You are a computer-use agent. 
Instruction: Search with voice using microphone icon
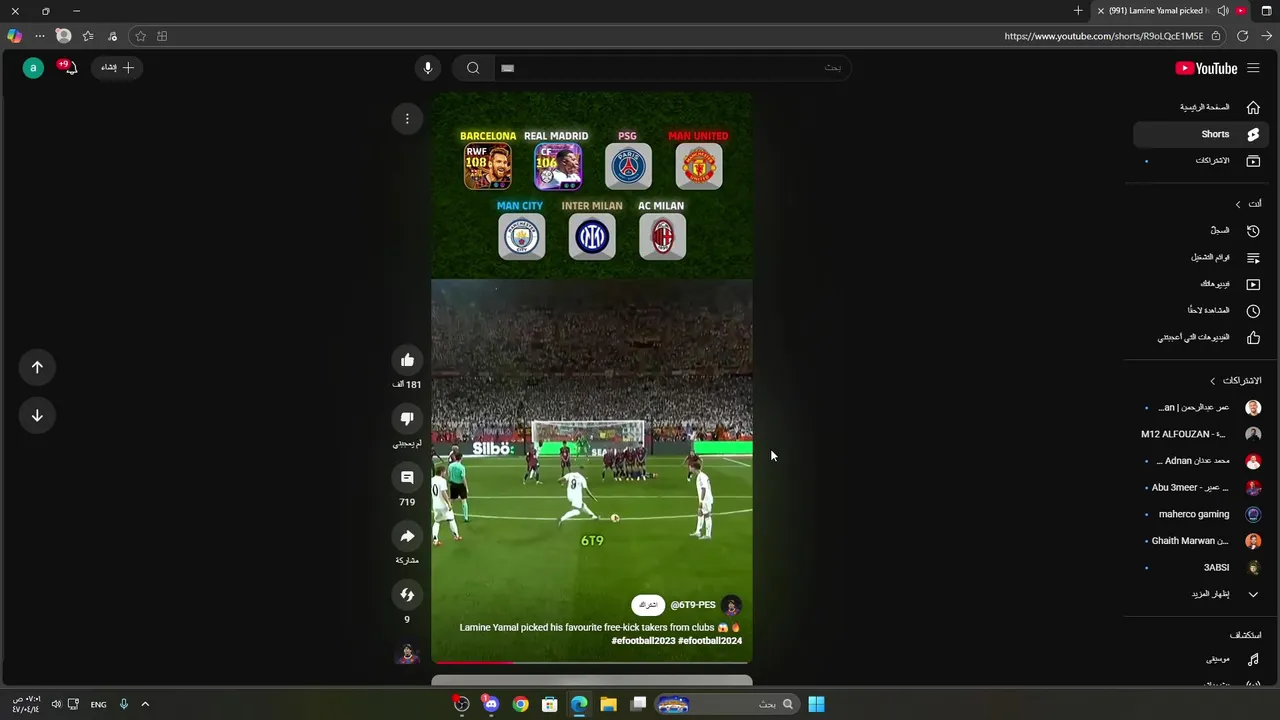[x=428, y=68]
